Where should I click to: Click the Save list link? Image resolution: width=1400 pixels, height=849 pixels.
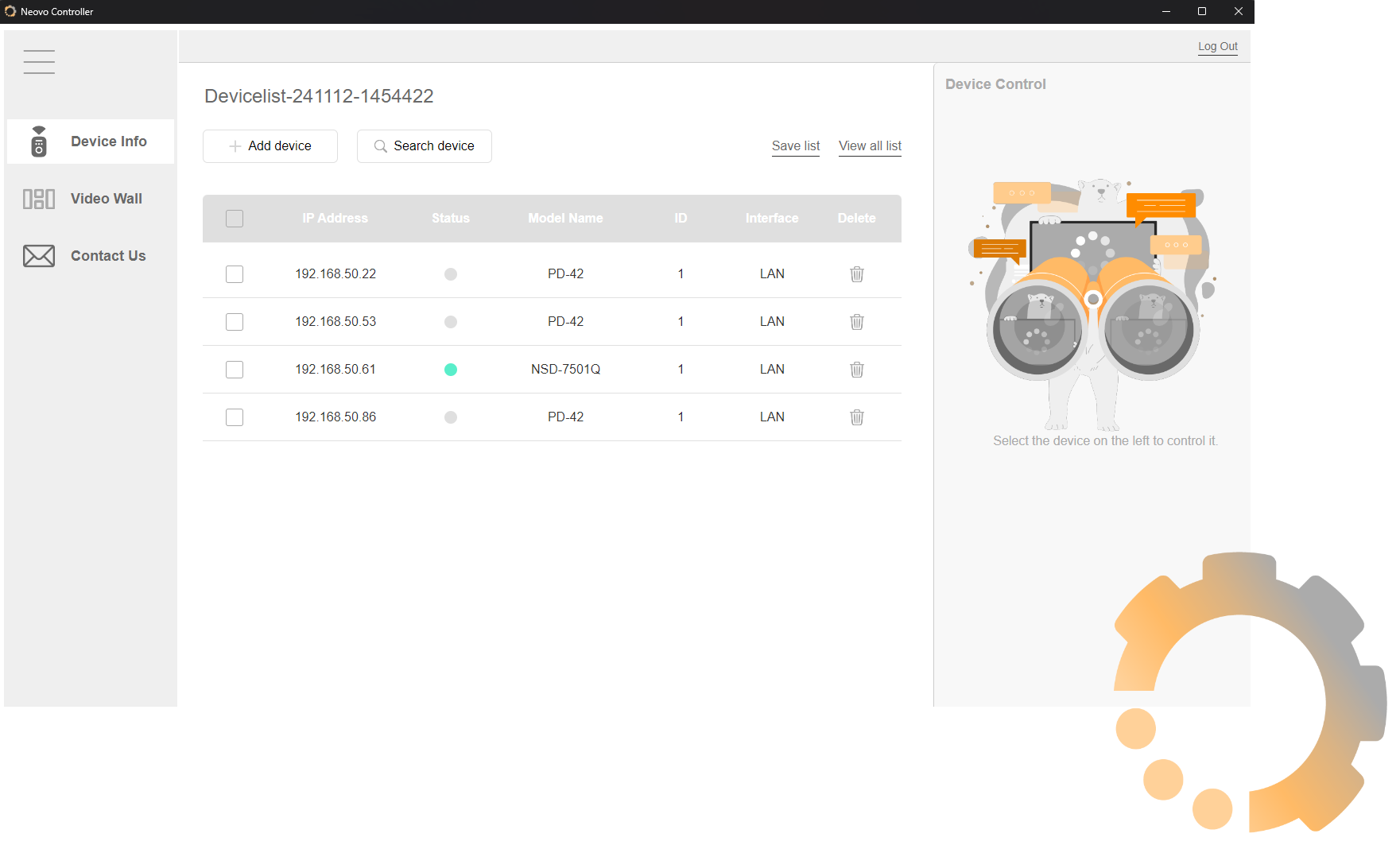click(x=795, y=146)
